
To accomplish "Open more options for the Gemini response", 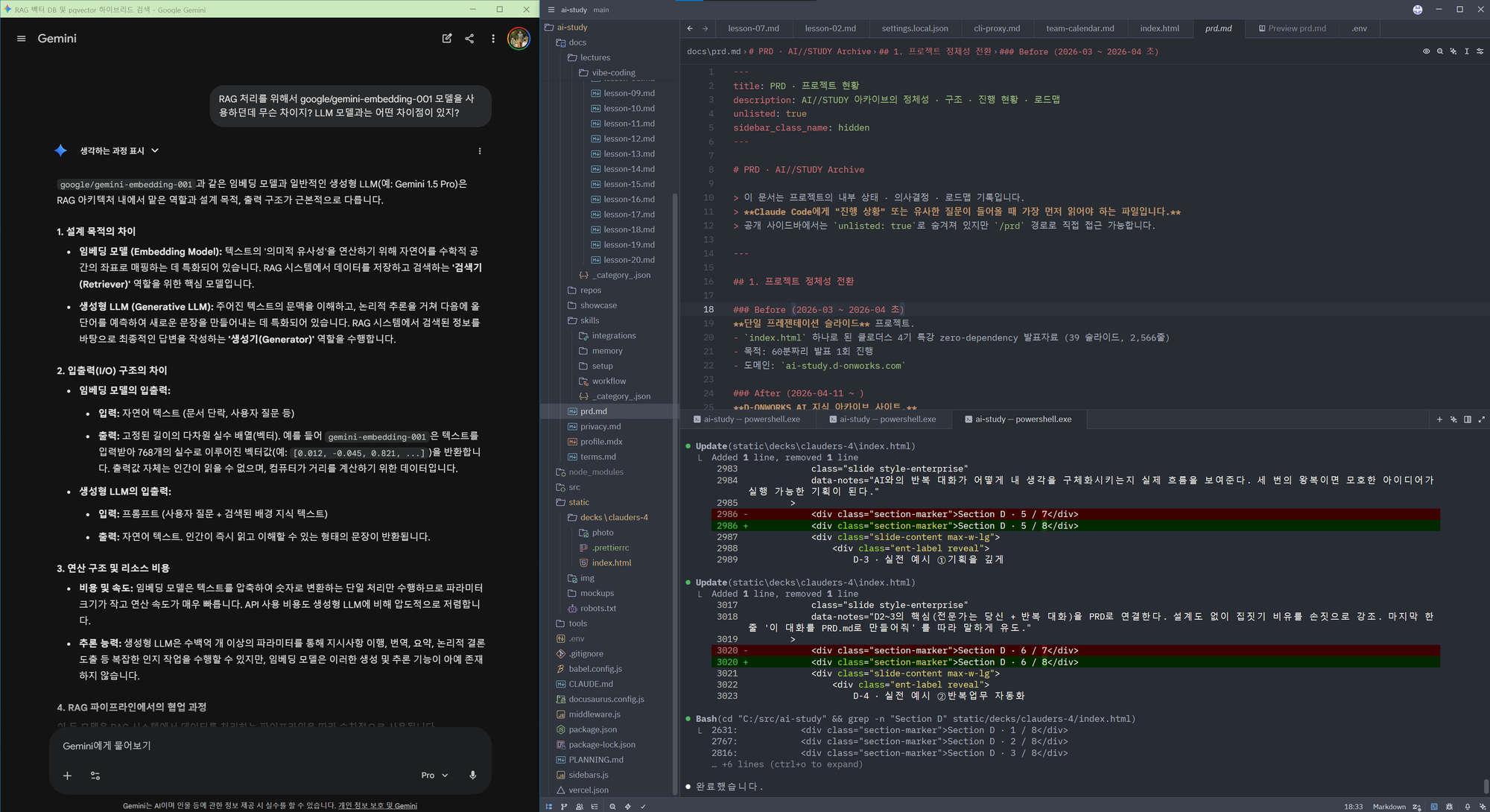I will [x=480, y=151].
